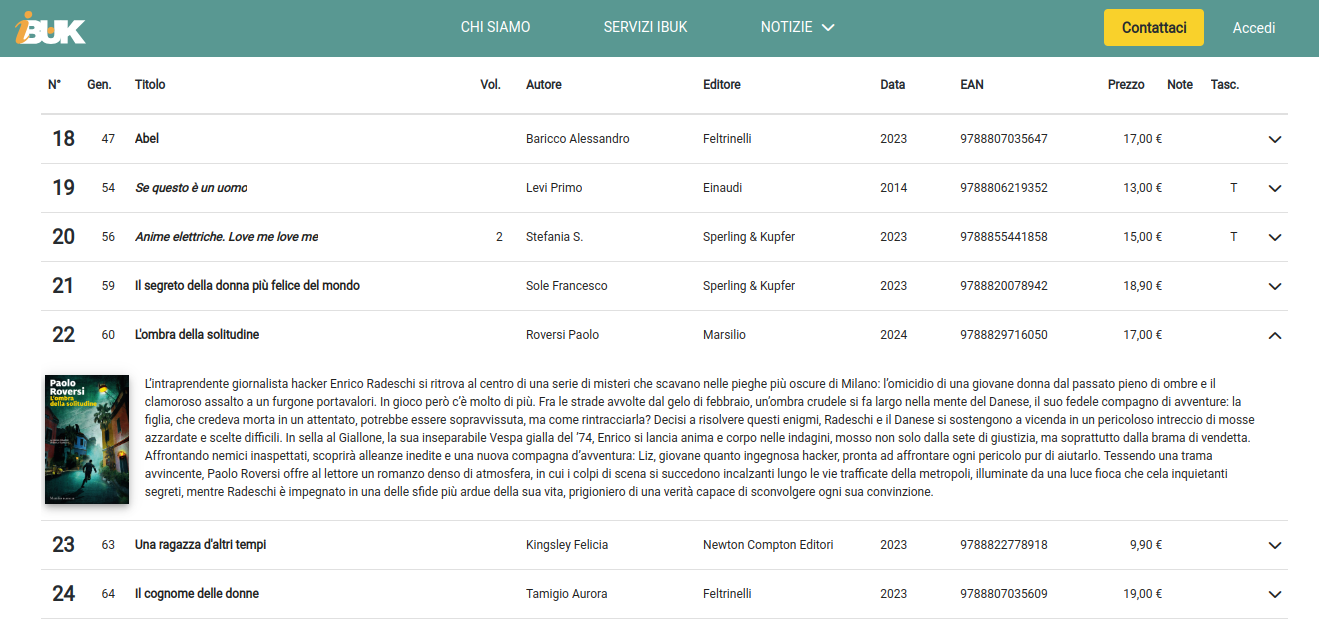Select title Anime elettriche. Love me love me
This screenshot has width=1319, height=623.
coord(226,237)
